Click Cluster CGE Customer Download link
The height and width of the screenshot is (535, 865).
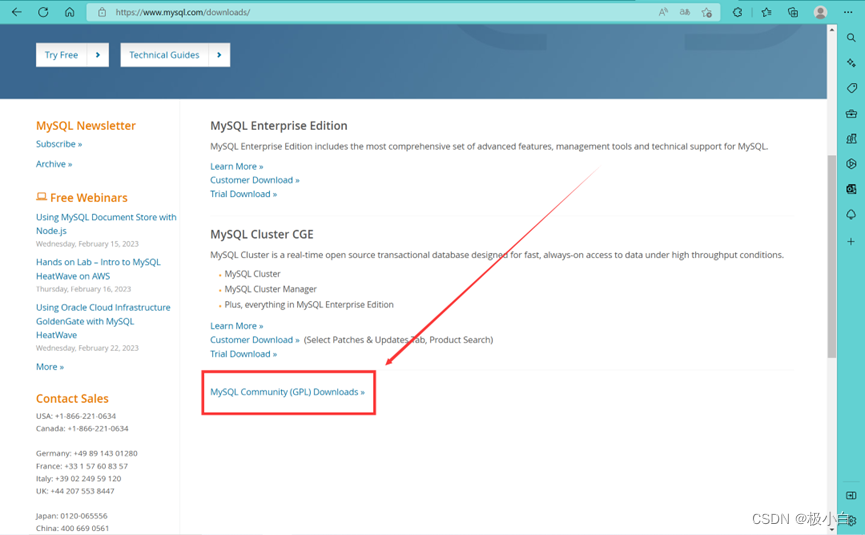click(x=255, y=340)
